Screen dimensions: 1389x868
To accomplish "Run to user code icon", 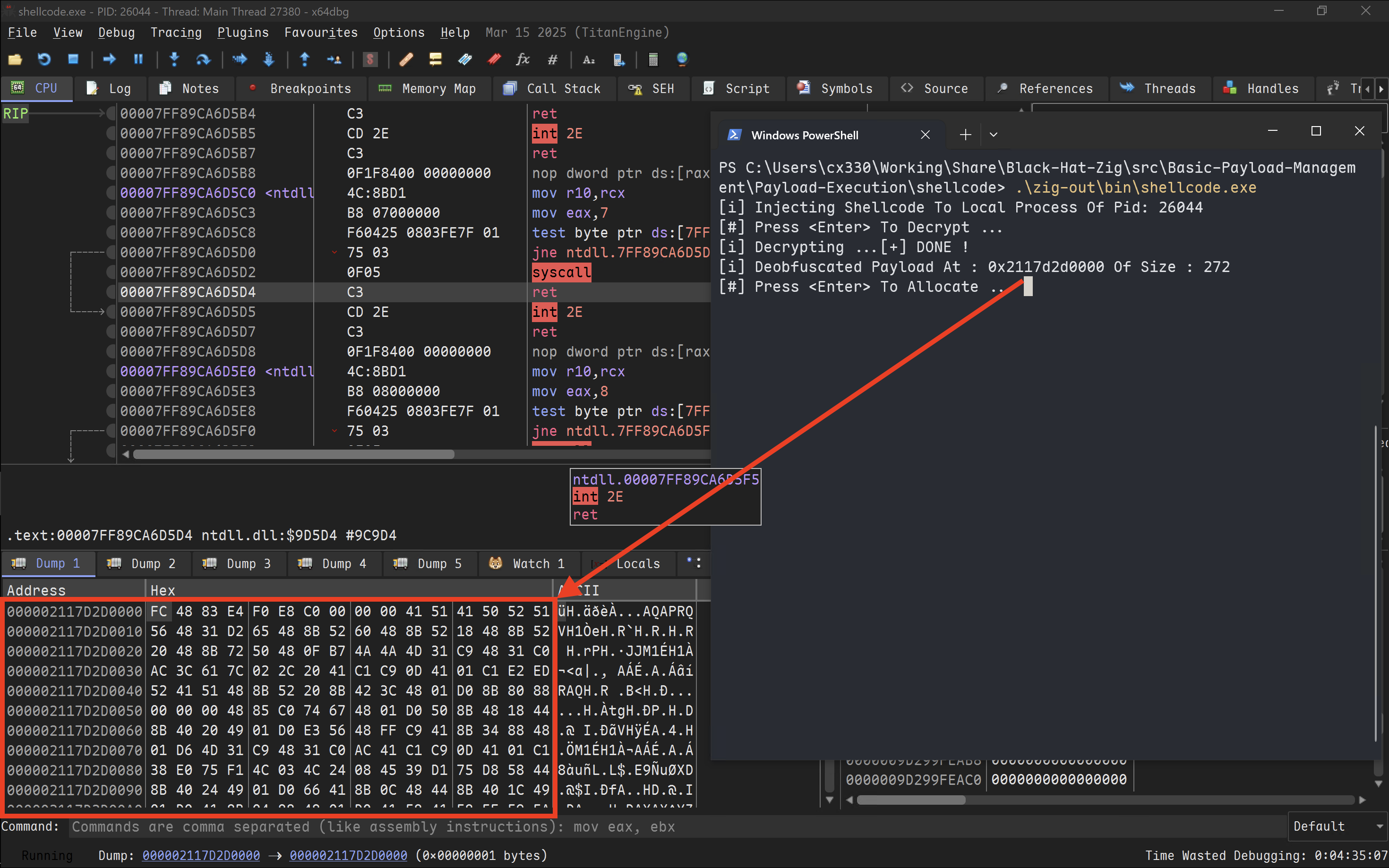I will [x=334, y=59].
